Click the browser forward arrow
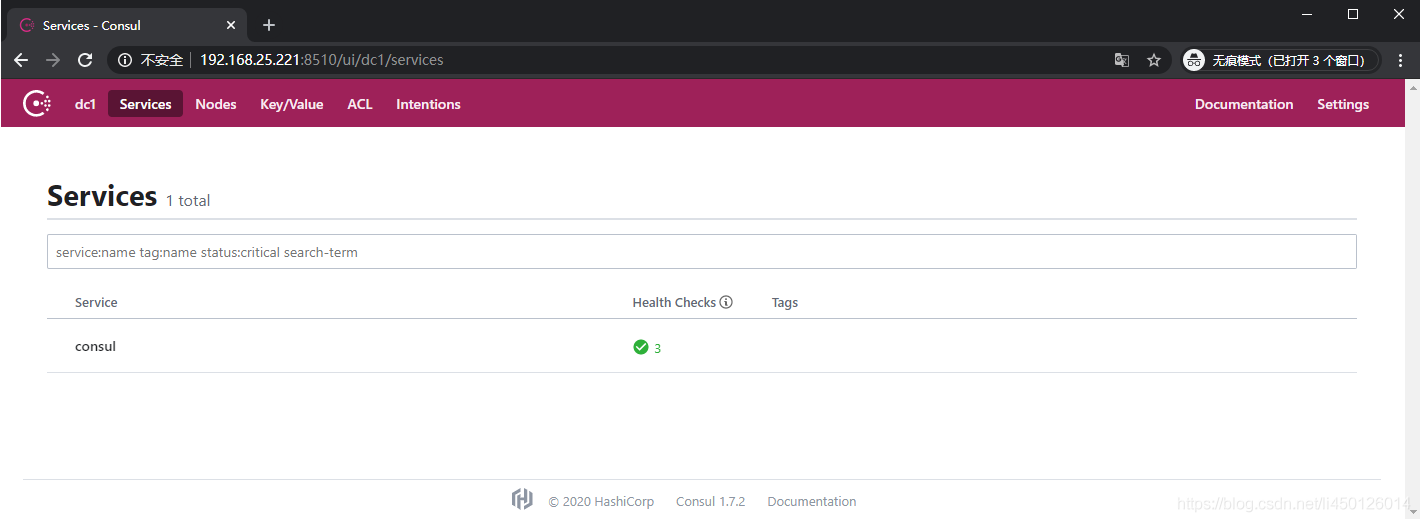This screenshot has width=1420, height=522. [53, 60]
